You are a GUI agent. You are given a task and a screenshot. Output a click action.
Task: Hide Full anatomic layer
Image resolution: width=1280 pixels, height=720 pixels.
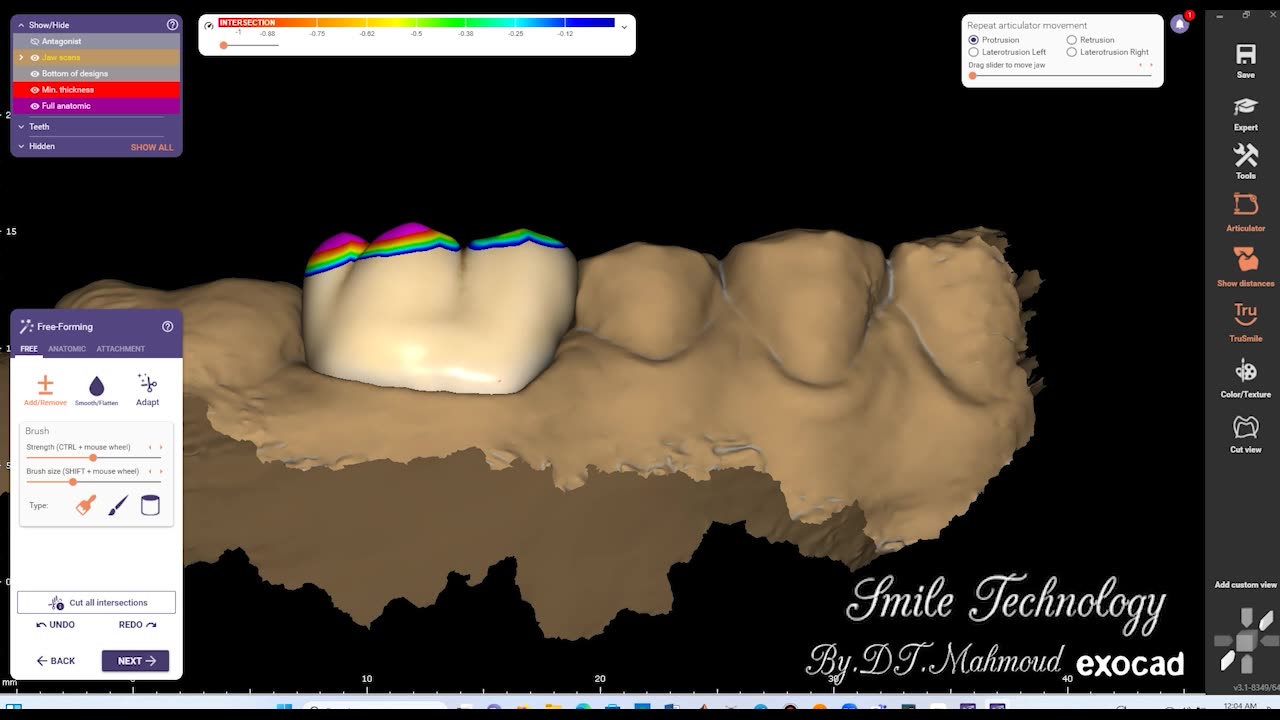[35, 105]
